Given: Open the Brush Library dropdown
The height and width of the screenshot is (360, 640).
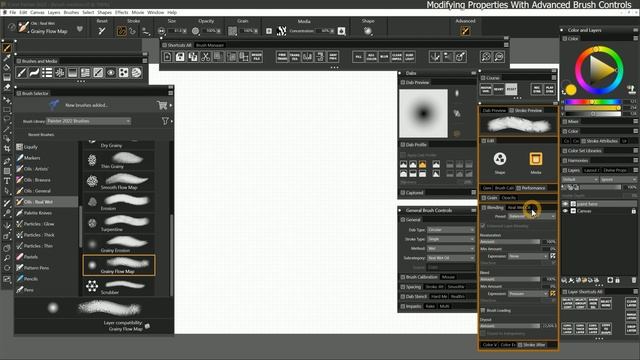Looking at the screenshot, I should (89, 121).
